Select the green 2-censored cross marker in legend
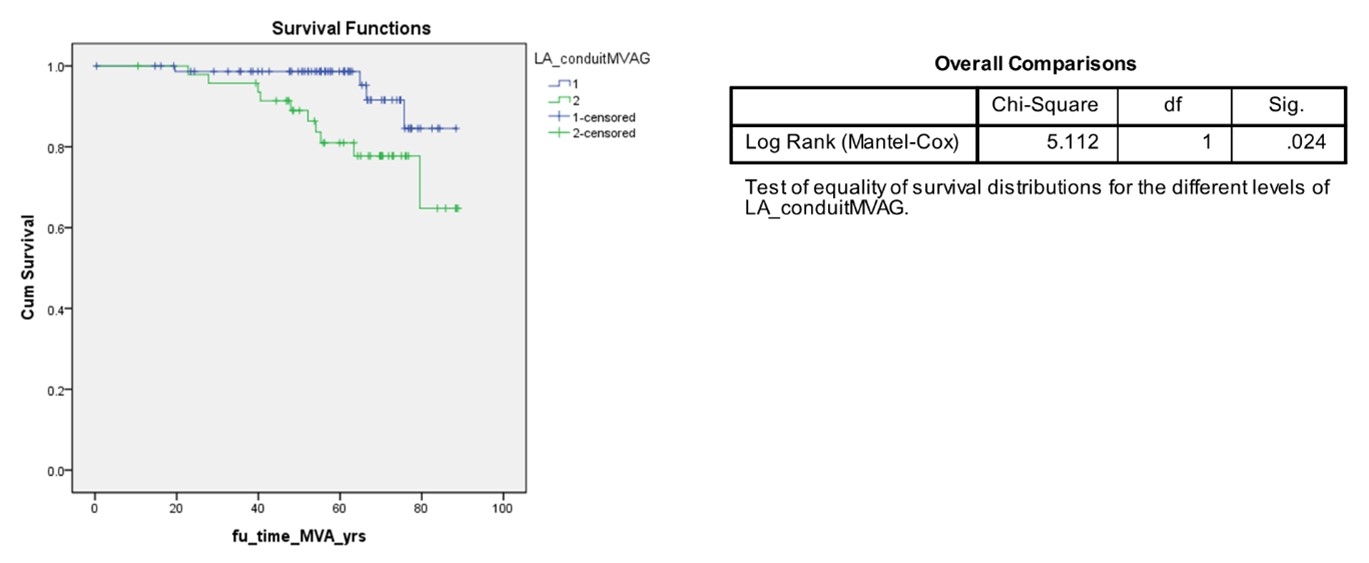Image resolution: width=1369 pixels, height=563 pixels. [x=561, y=133]
